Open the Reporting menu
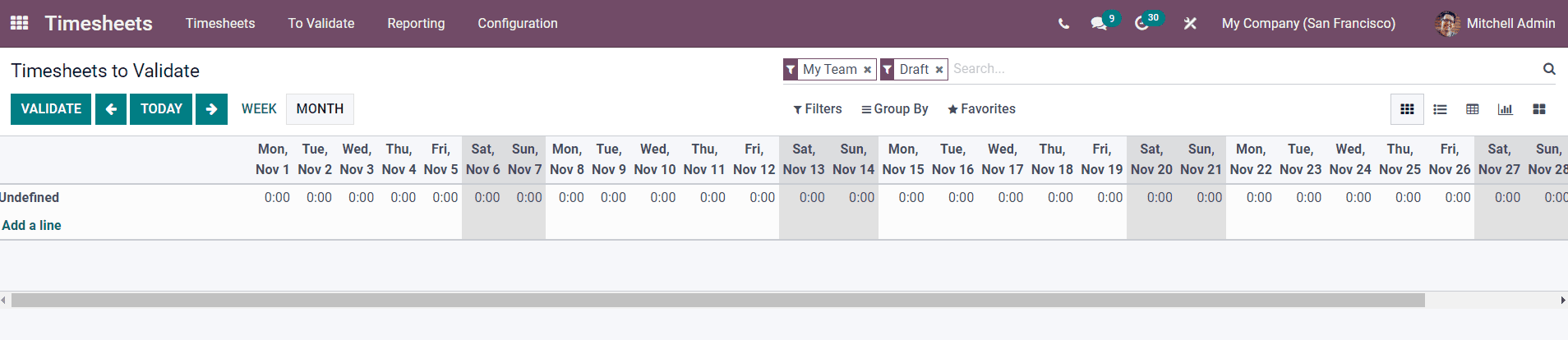1568x340 pixels. point(416,24)
